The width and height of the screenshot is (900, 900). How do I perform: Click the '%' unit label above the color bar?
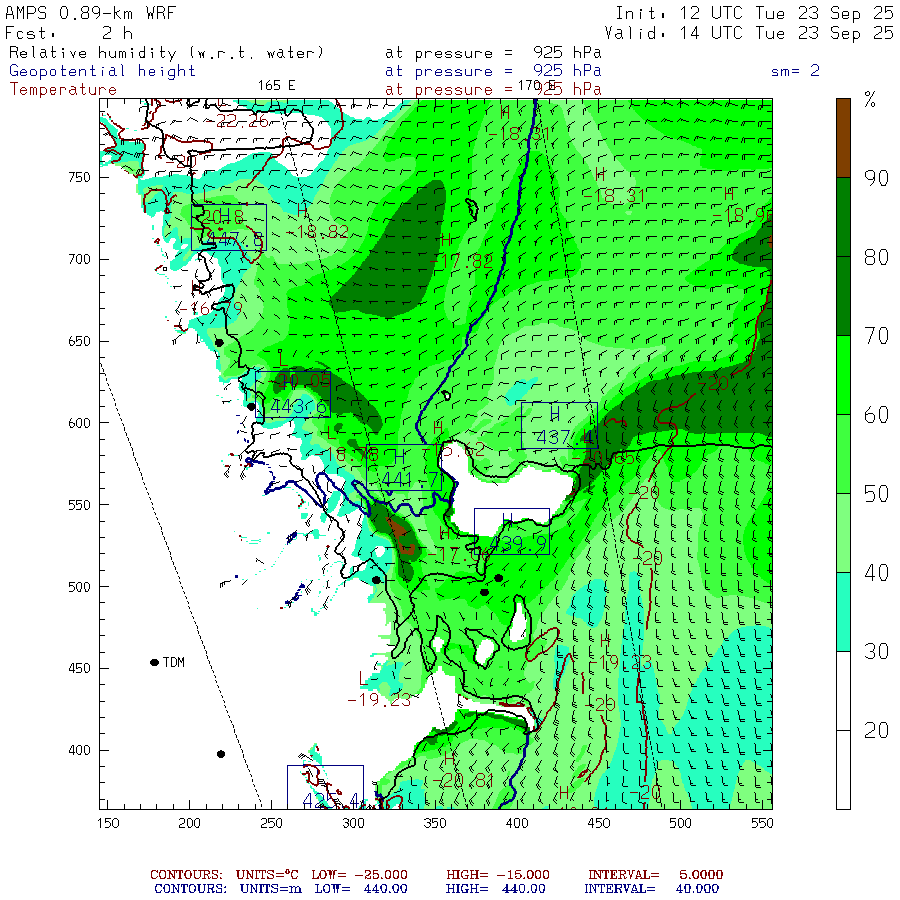(870, 100)
